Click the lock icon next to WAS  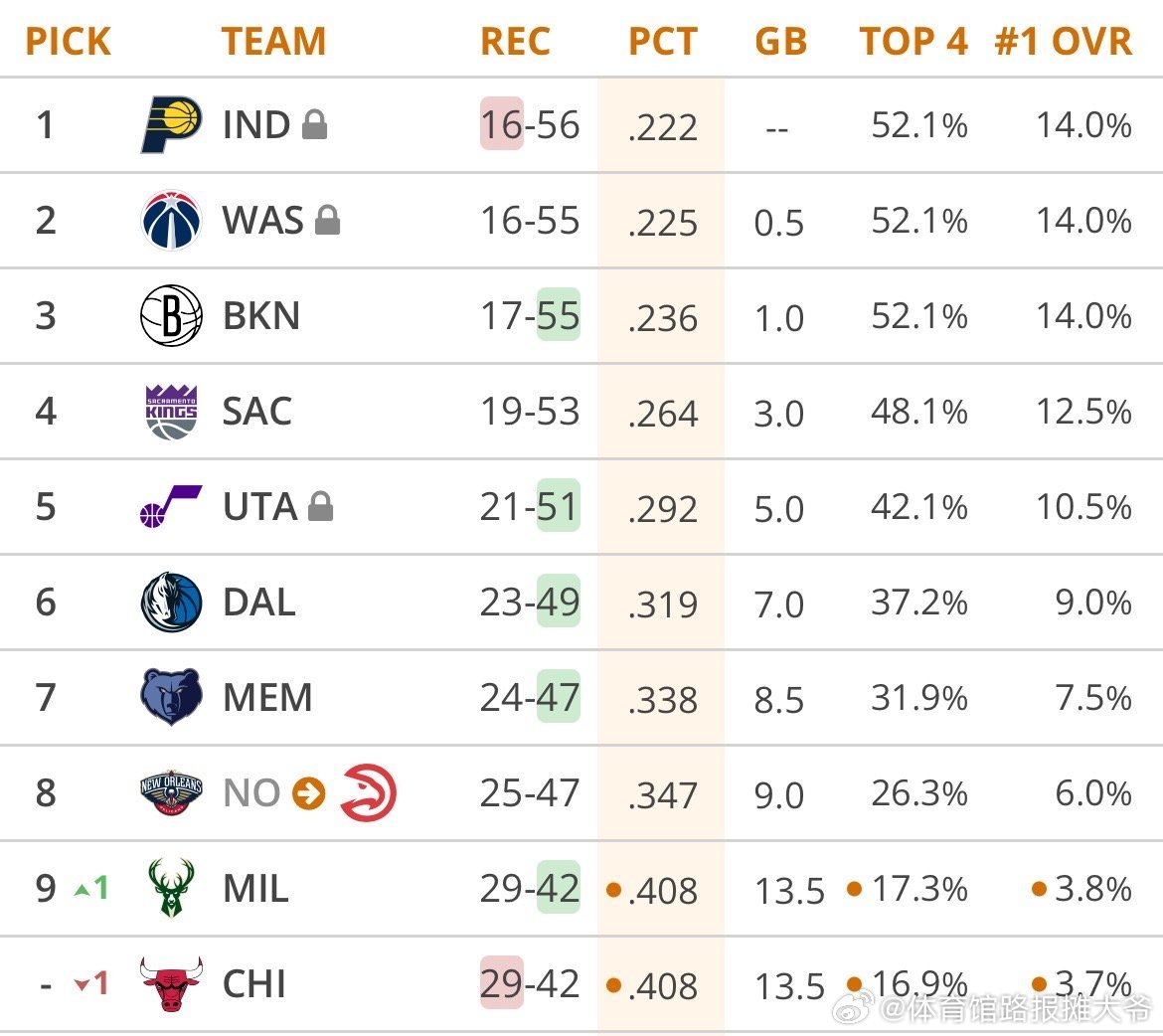[327, 220]
